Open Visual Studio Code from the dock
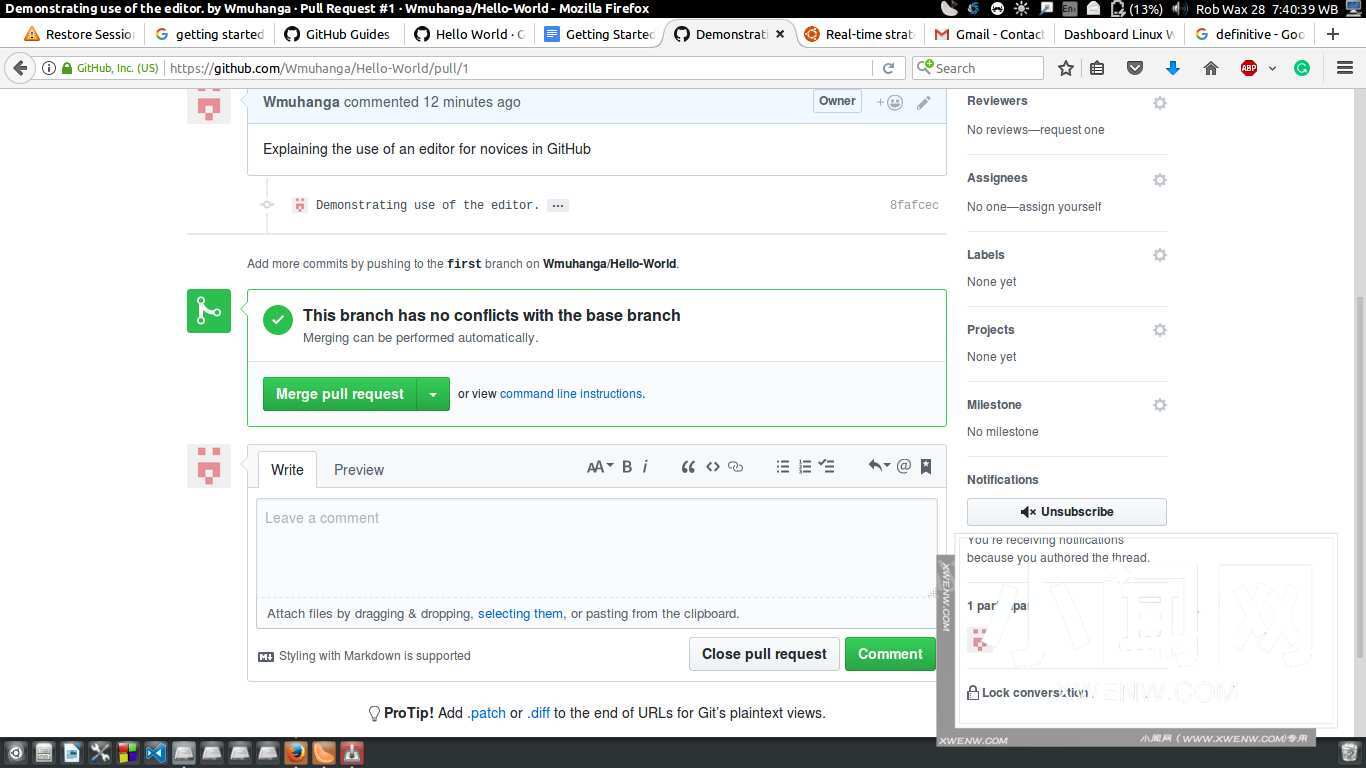Screen dimensions: 1366x768 point(156,752)
